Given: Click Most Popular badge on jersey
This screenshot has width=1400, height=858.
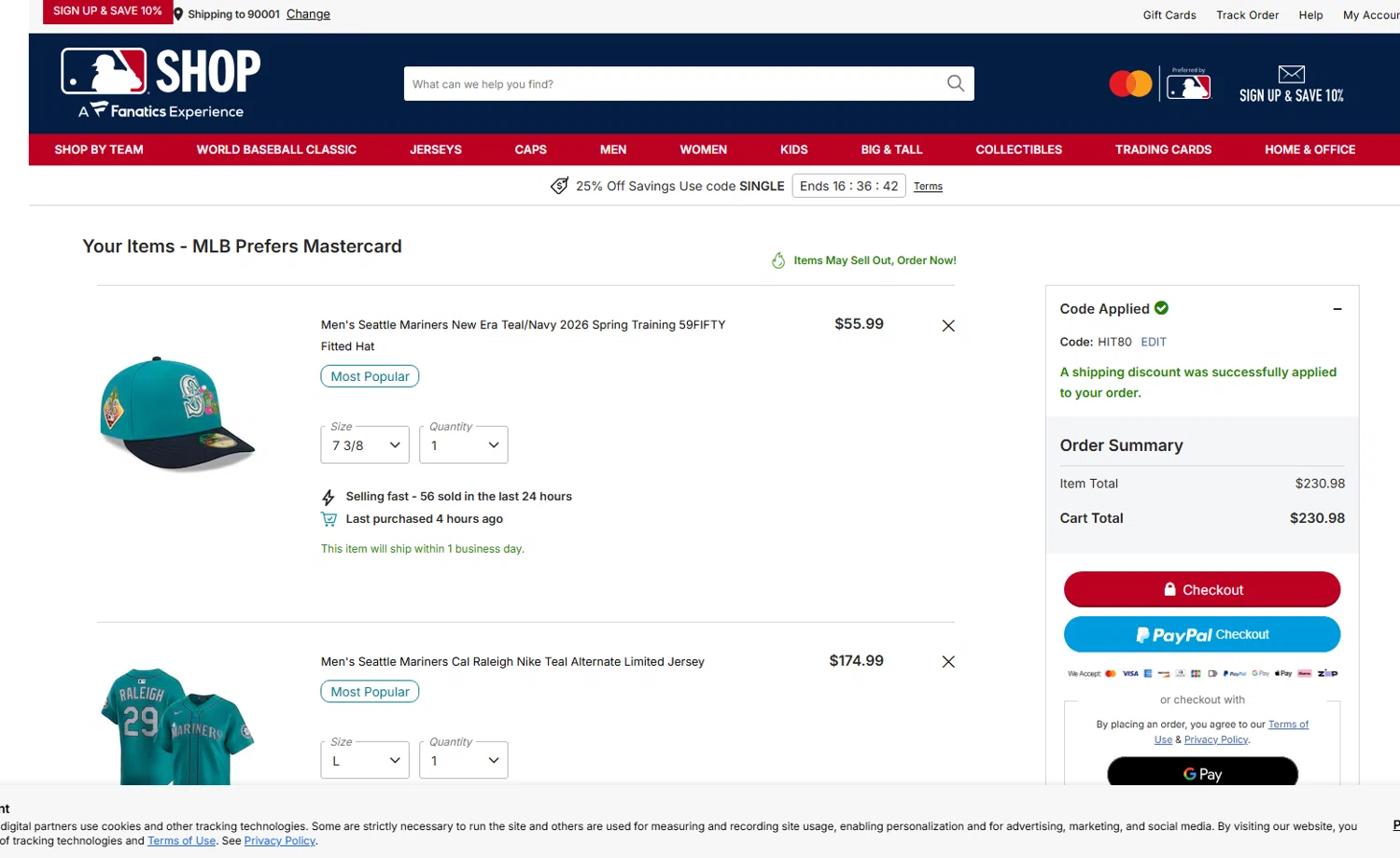Looking at the screenshot, I should (x=370, y=692).
